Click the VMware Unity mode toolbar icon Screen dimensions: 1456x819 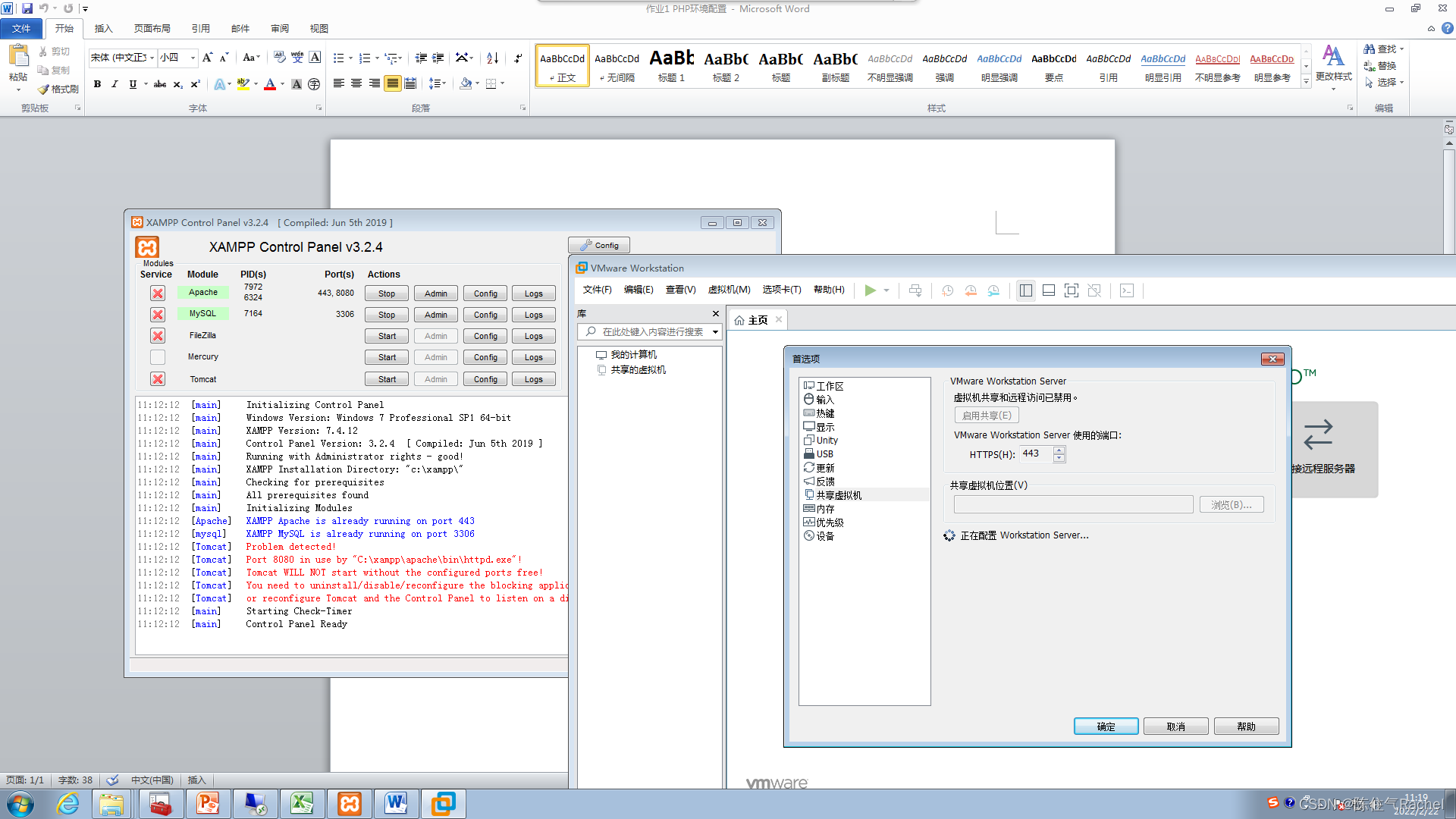point(1094,290)
